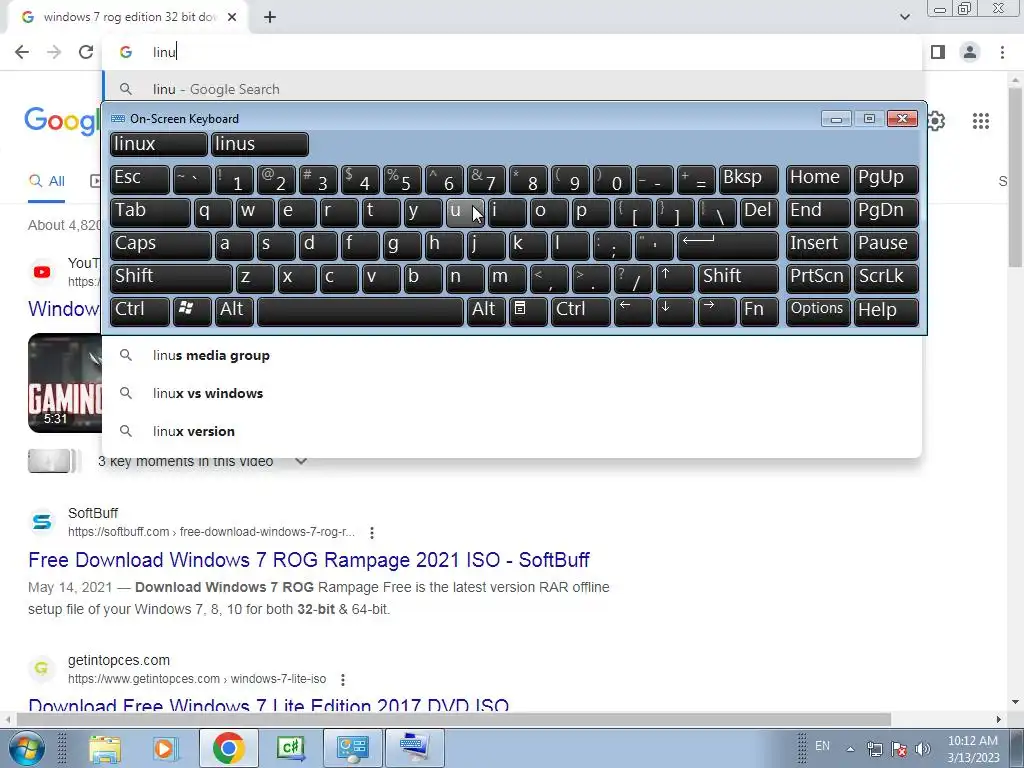
Task: Open 'Free Download Windows 7 ROG Rampage 2021 ISO' link
Action: [309, 560]
